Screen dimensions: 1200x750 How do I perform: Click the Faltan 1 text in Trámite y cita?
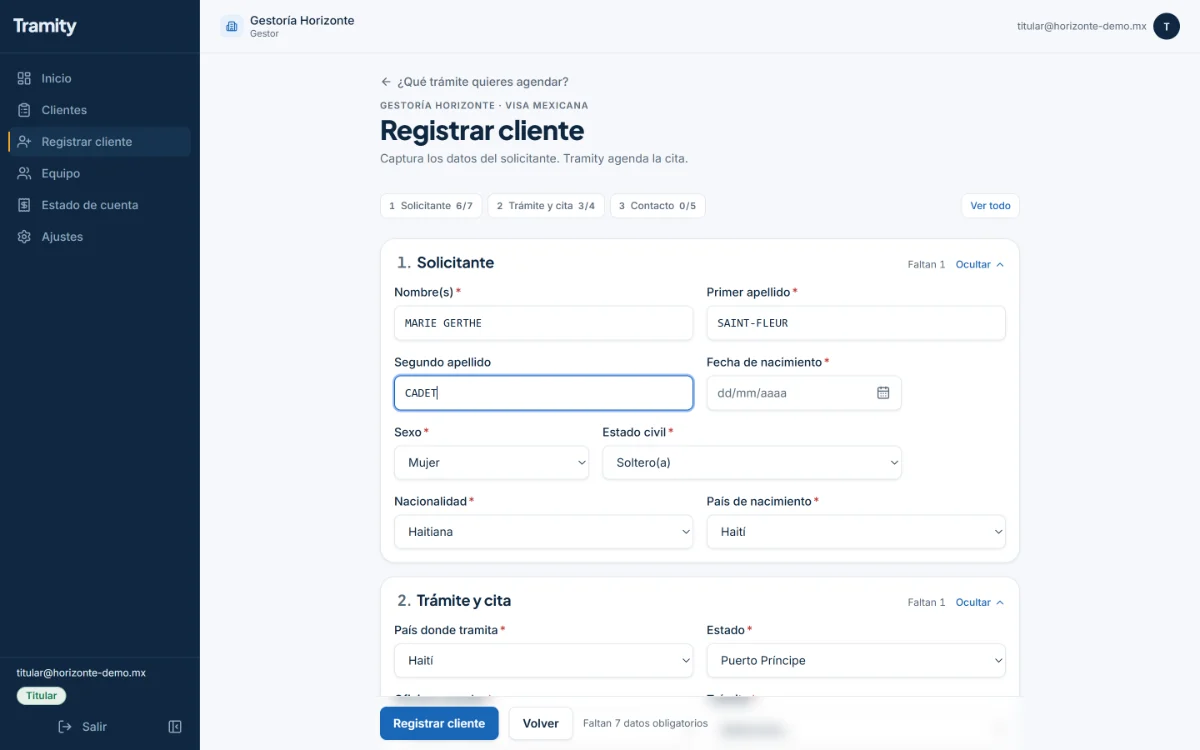coord(927,603)
